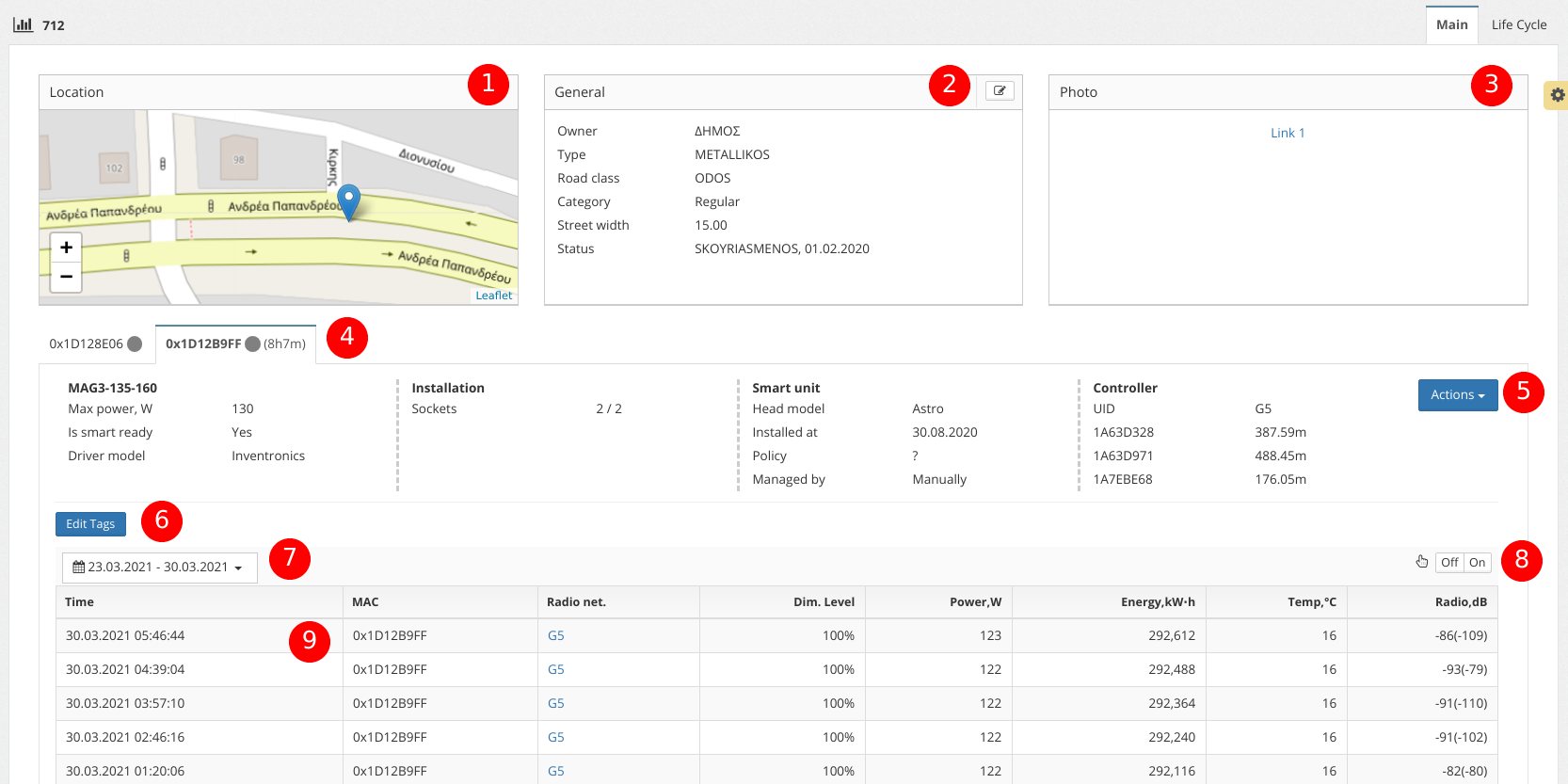This screenshot has width=1568, height=784.
Task: Open Link 1 in Photo panel
Action: (1287, 133)
